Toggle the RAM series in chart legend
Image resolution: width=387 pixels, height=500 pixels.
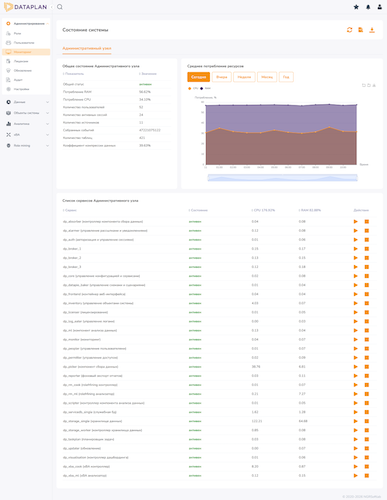pos(205,88)
